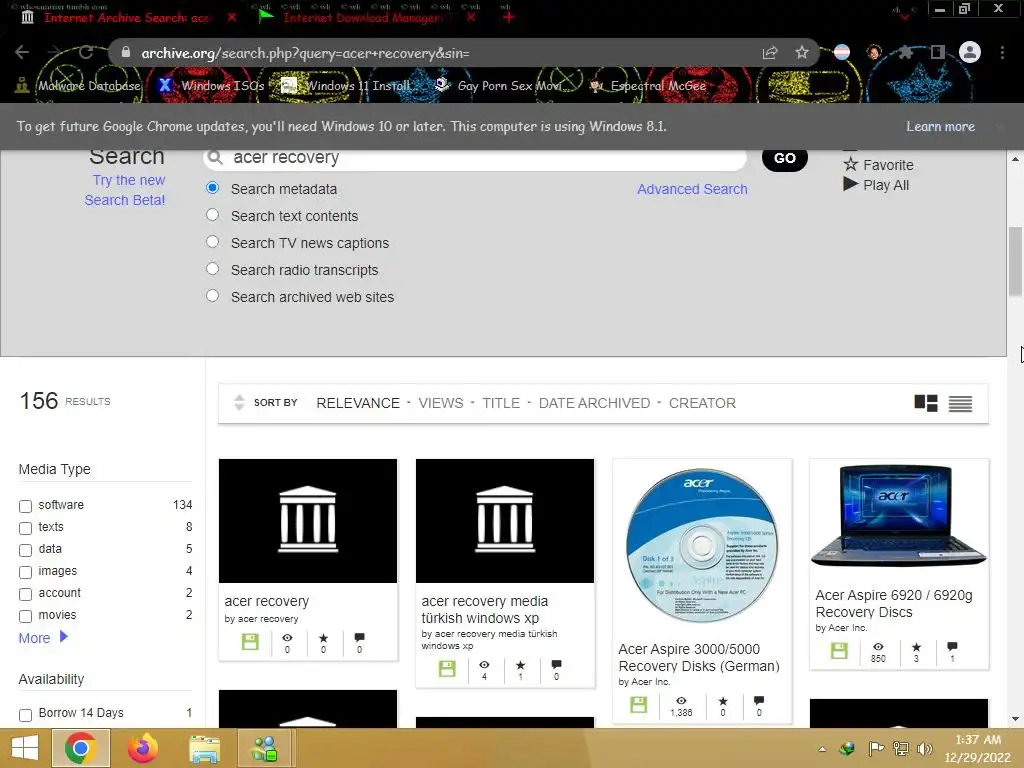This screenshot has height=768, width=1024.
Task: Click Learn more in Chrome update banner
Action: 940,126
